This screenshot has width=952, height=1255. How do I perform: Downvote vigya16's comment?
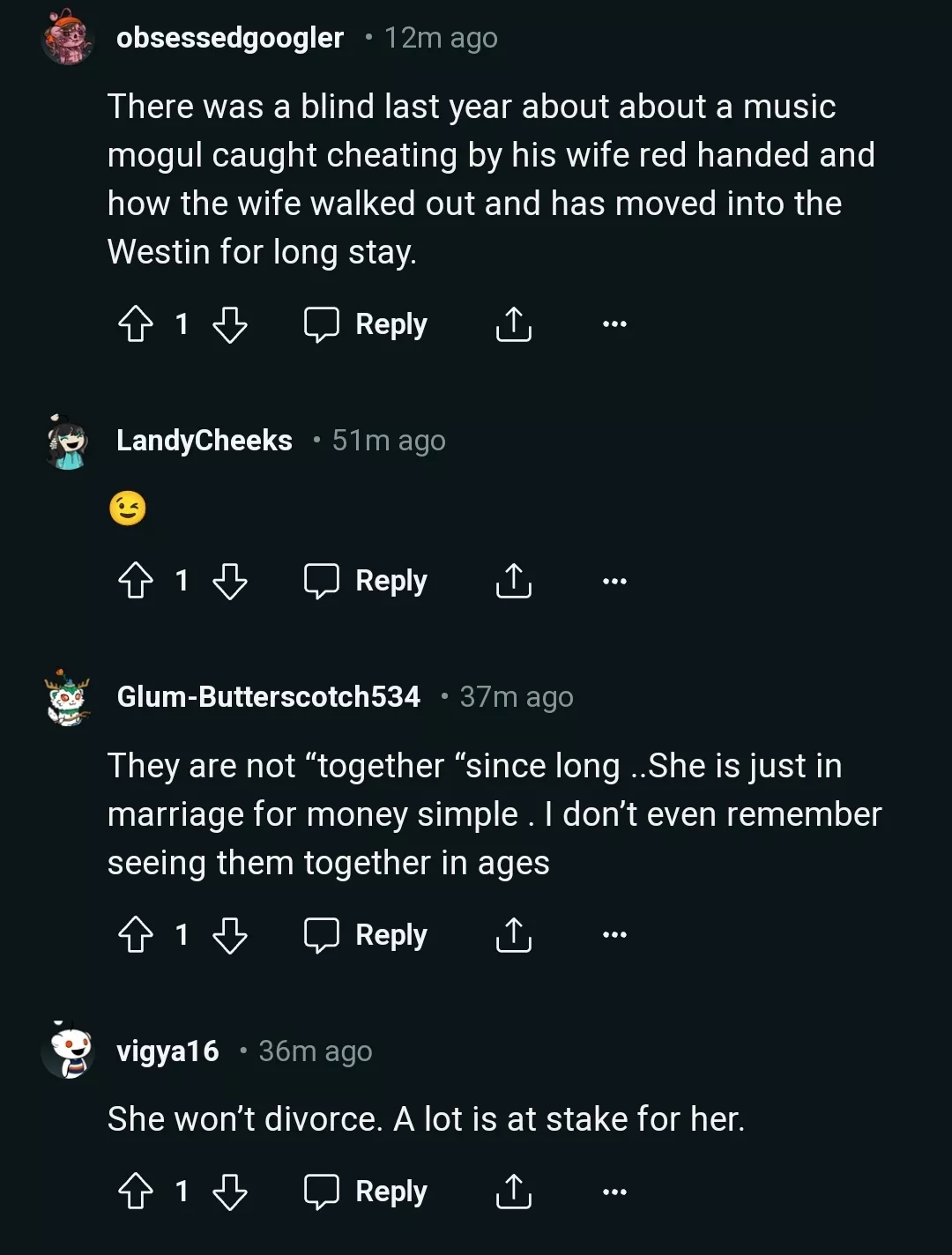(230, 1192)
